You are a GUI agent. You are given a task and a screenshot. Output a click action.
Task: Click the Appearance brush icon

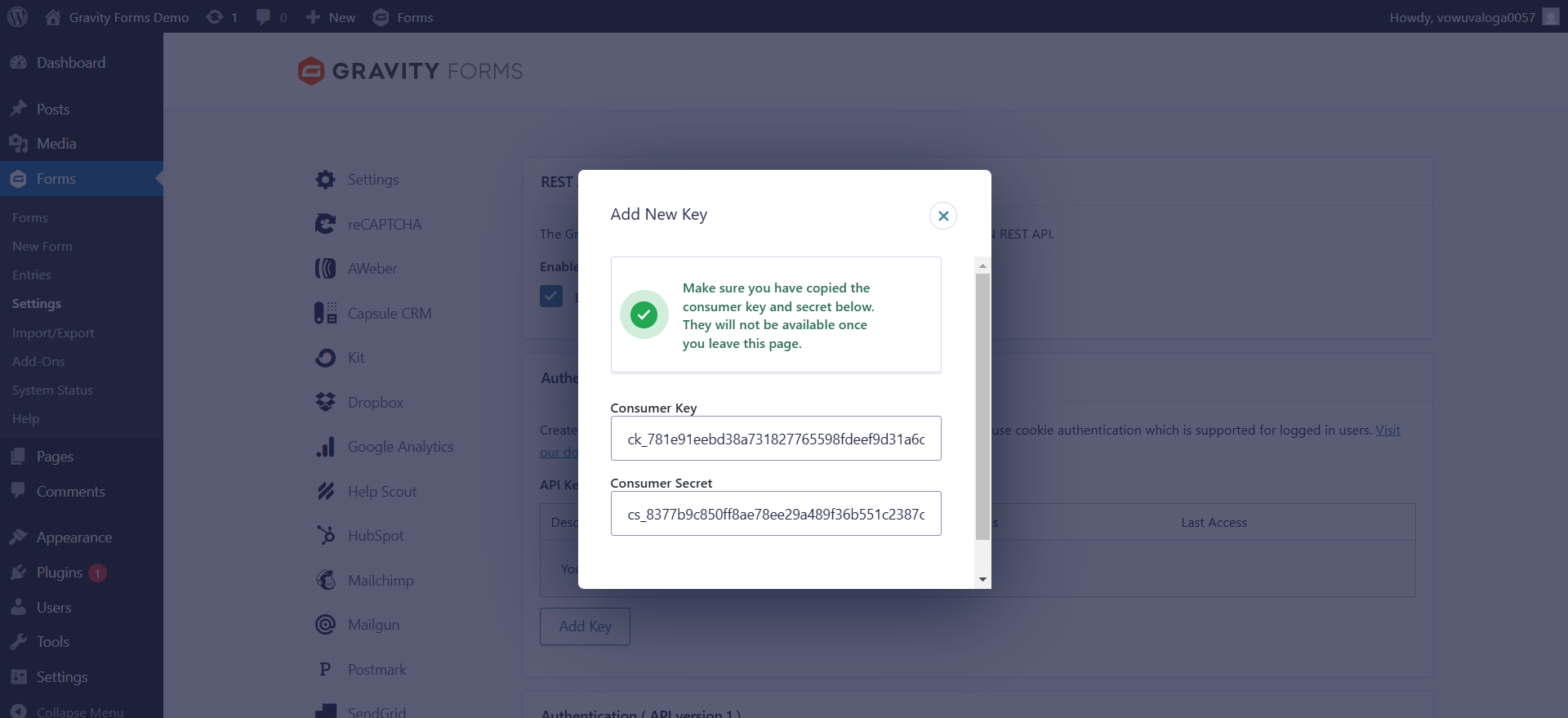coord(19,537)
